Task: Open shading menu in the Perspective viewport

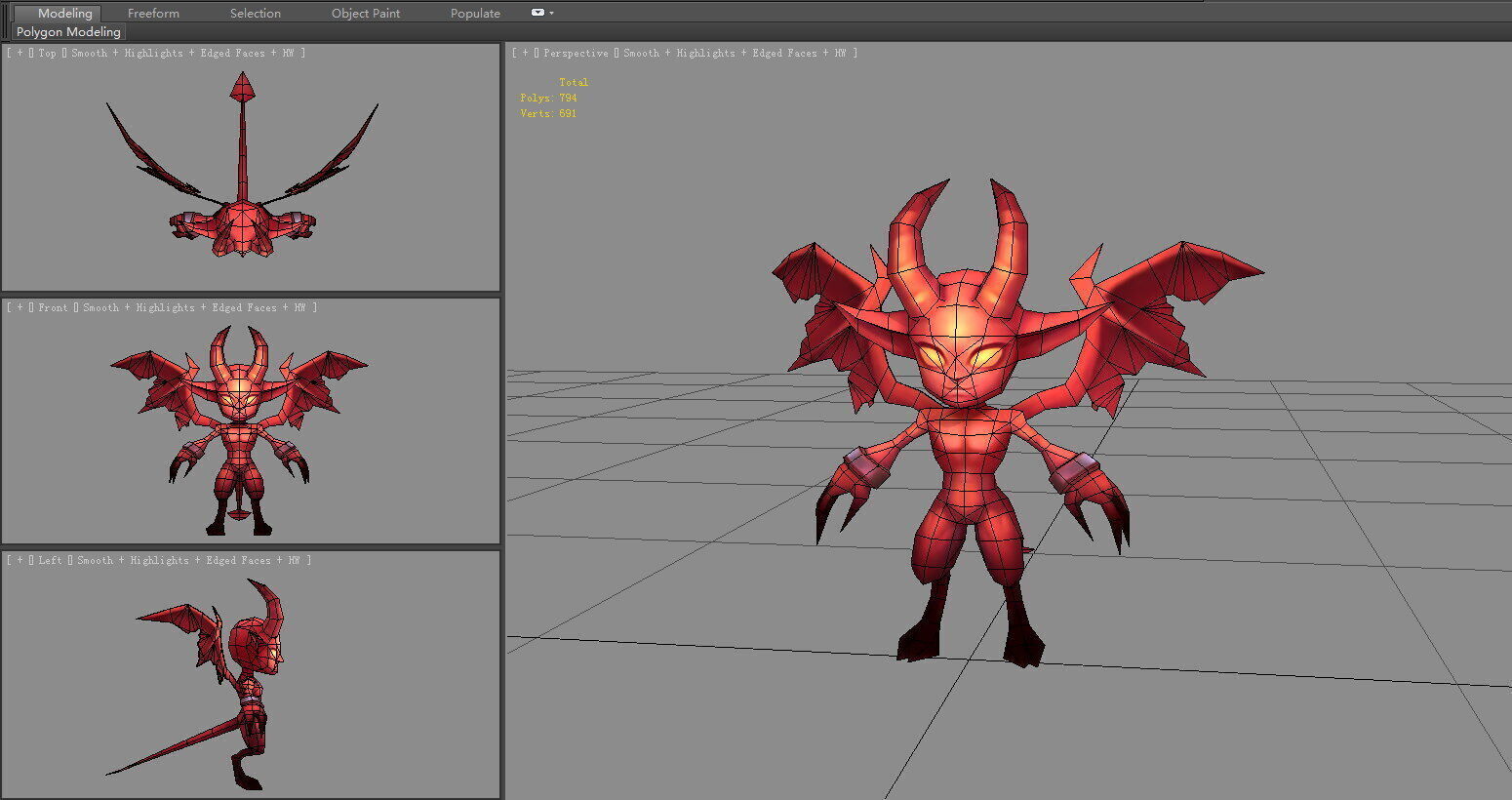Action: 735,54
